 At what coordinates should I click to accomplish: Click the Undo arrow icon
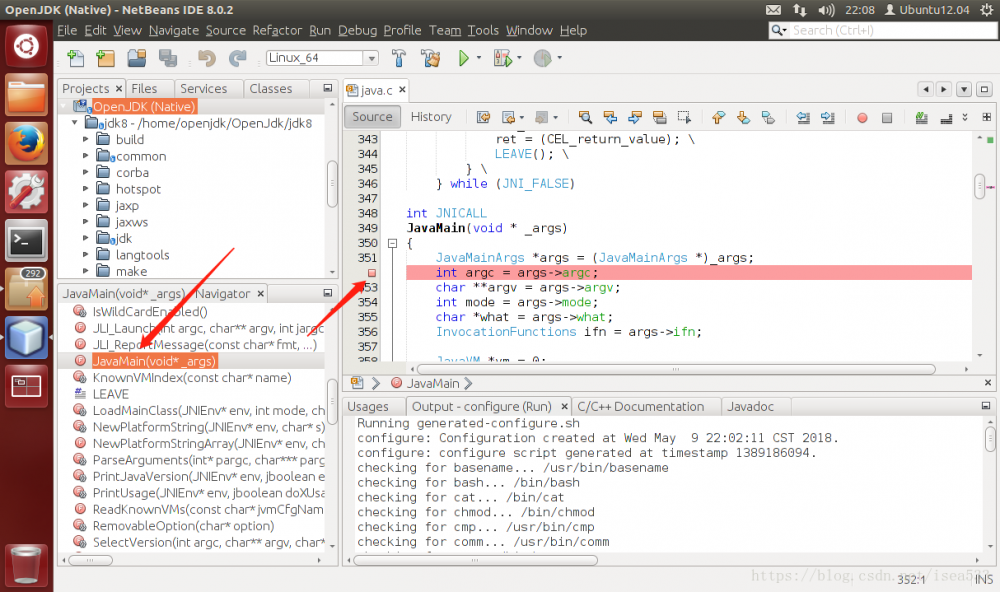[208, 58]
